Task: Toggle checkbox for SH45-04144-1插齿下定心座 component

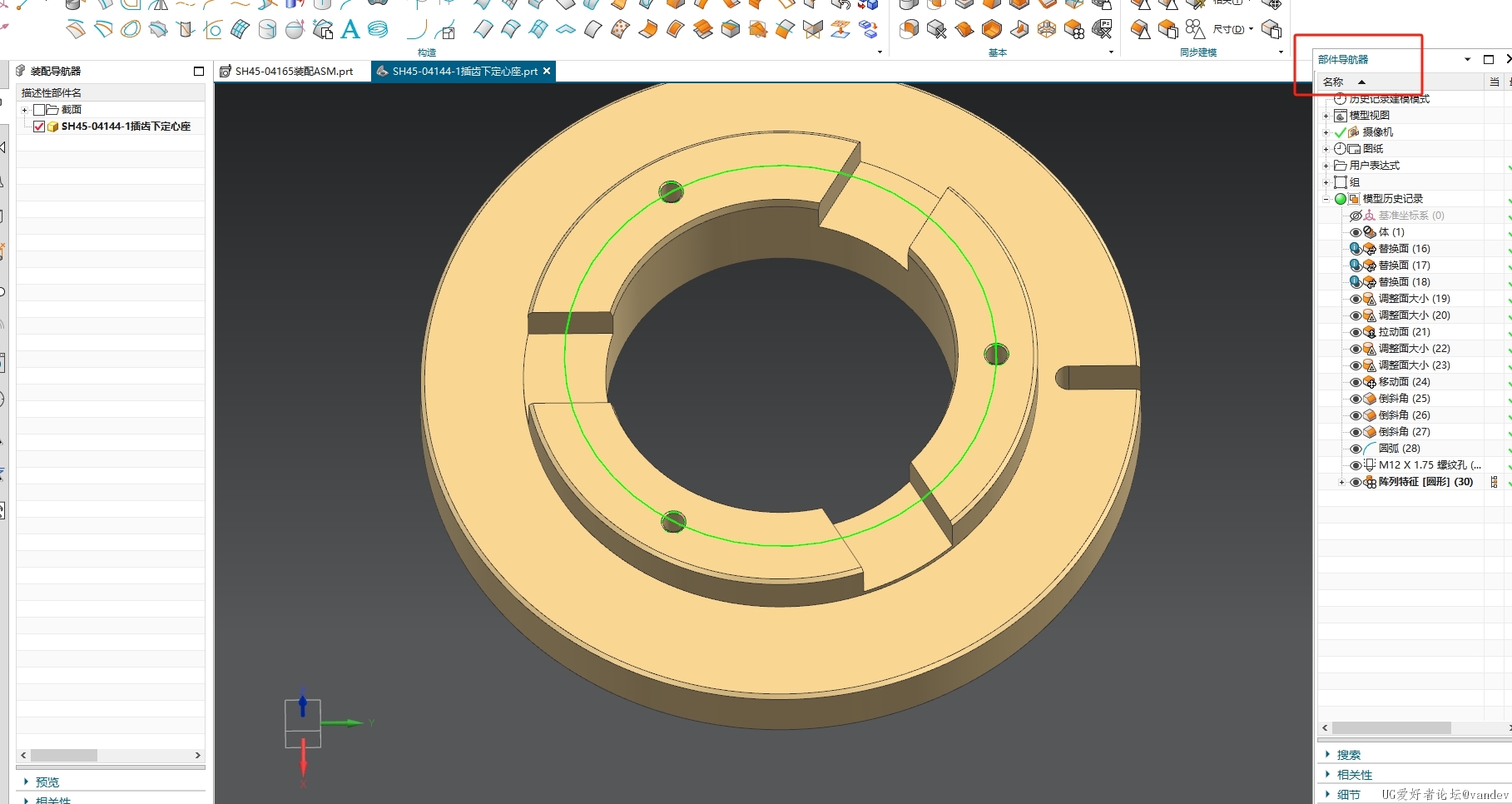Action: 39,127
